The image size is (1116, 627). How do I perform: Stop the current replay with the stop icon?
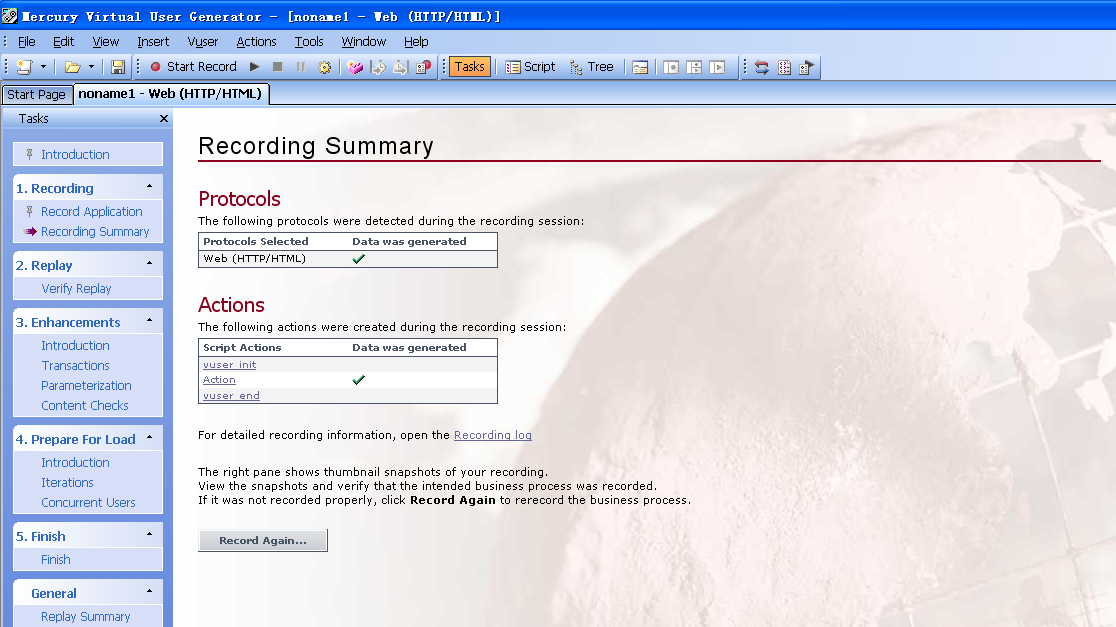(278, 67)
